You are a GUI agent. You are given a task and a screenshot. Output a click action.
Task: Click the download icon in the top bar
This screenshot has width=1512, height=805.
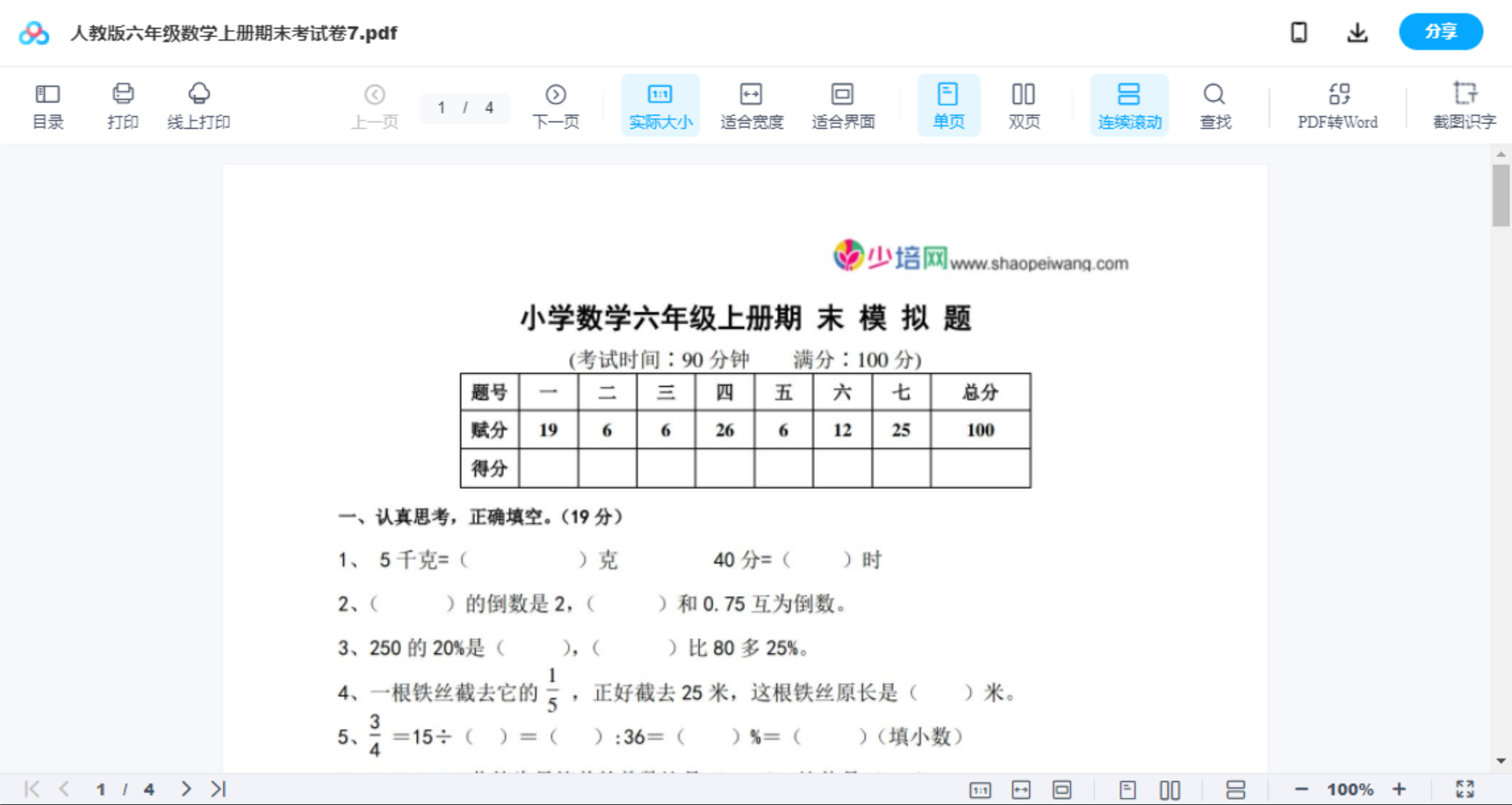(1357, 32)
